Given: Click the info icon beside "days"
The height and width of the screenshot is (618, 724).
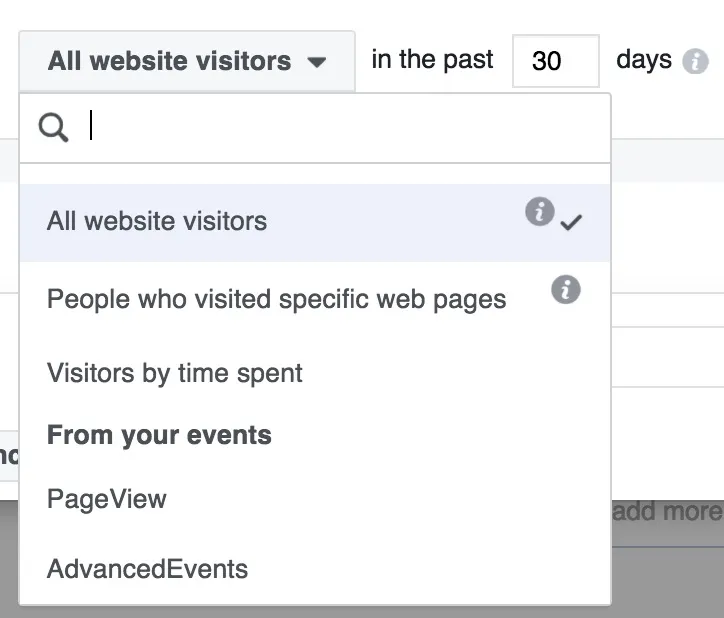Looking at the screenshot, I should [x=695, y=61].
